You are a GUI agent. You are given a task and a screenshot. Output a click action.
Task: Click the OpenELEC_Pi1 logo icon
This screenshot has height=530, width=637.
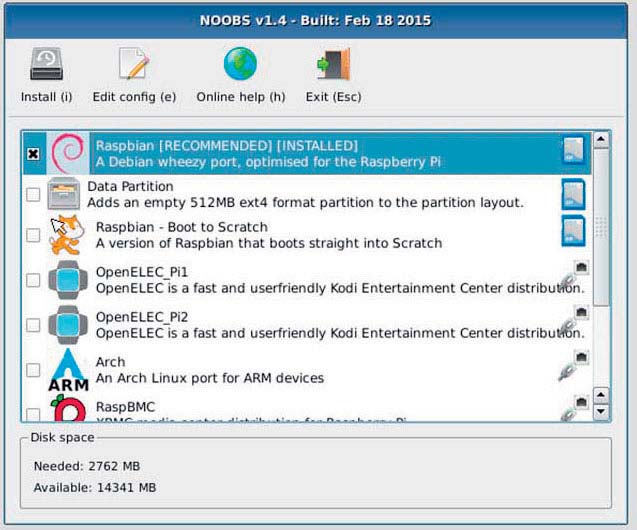pos(68,280)
